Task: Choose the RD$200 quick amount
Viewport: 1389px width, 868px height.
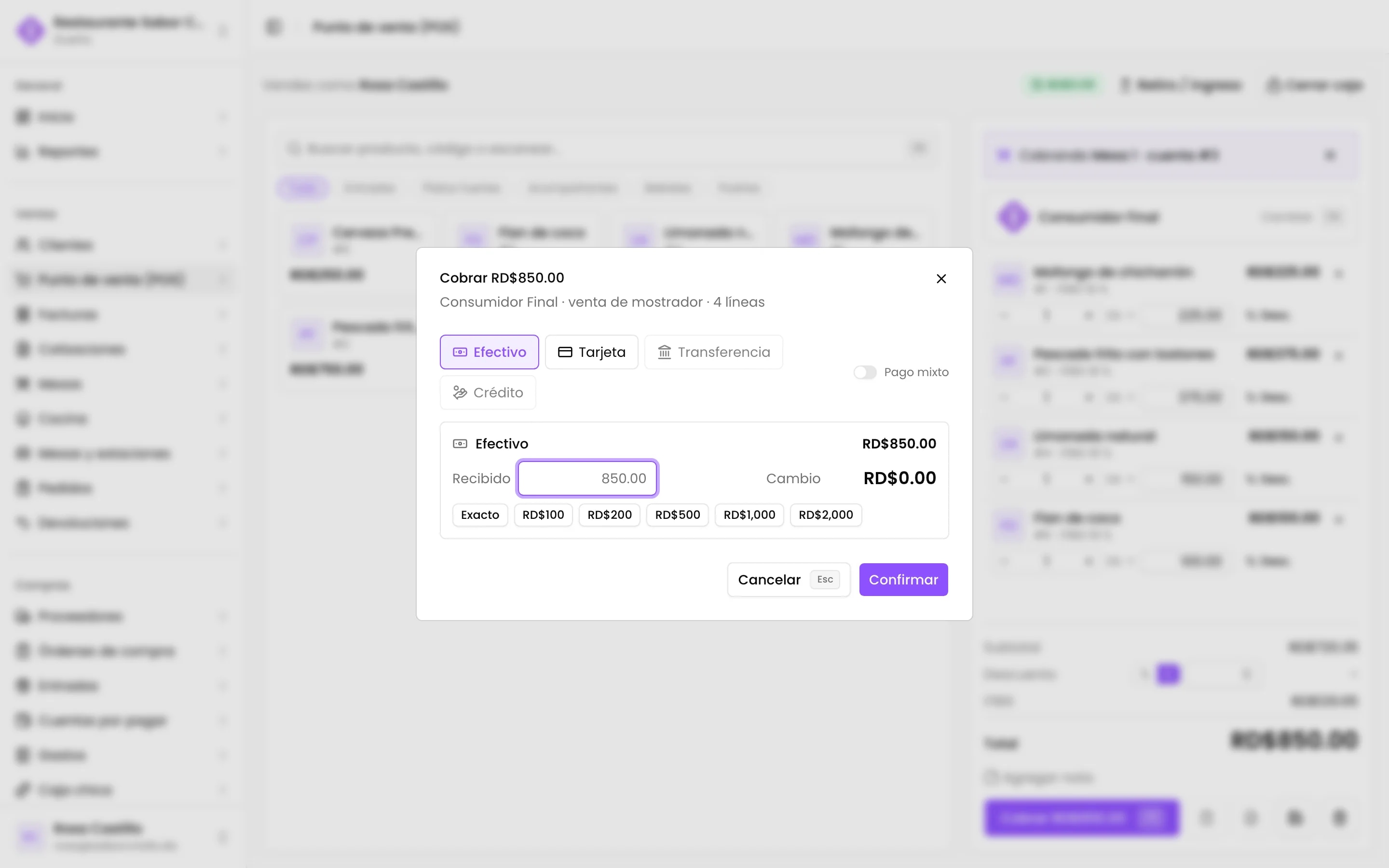Action: coord(610,515)
